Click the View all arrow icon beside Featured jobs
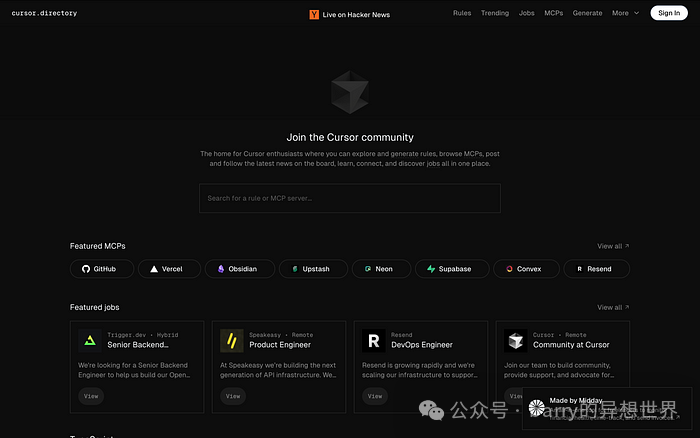Image resolution: width=700 pixels, height=438 pixels. point(627,307)
